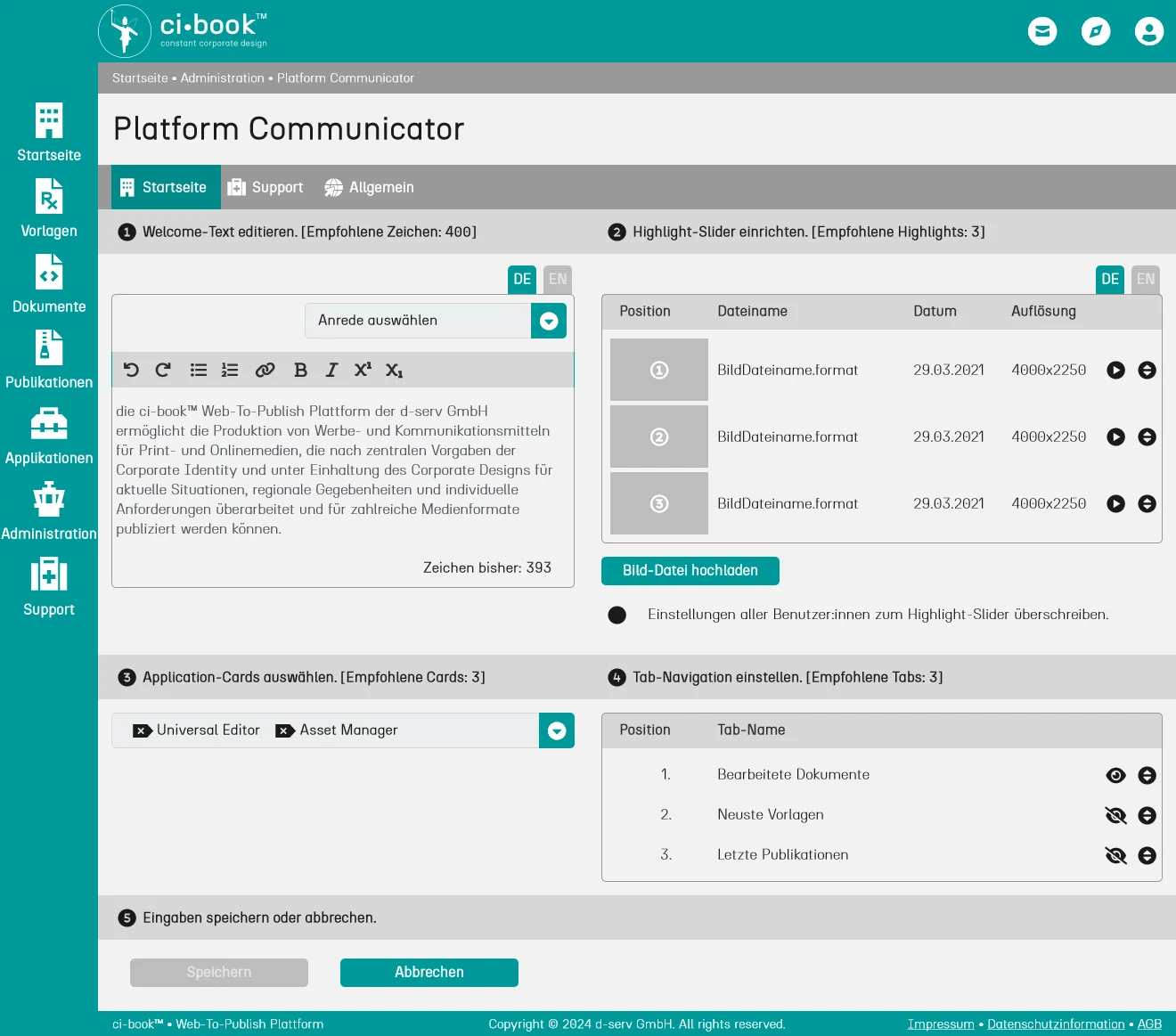The image size is (1176, 1036).
Task: Remove the Asset Manager tag
Action: [285, 730]
